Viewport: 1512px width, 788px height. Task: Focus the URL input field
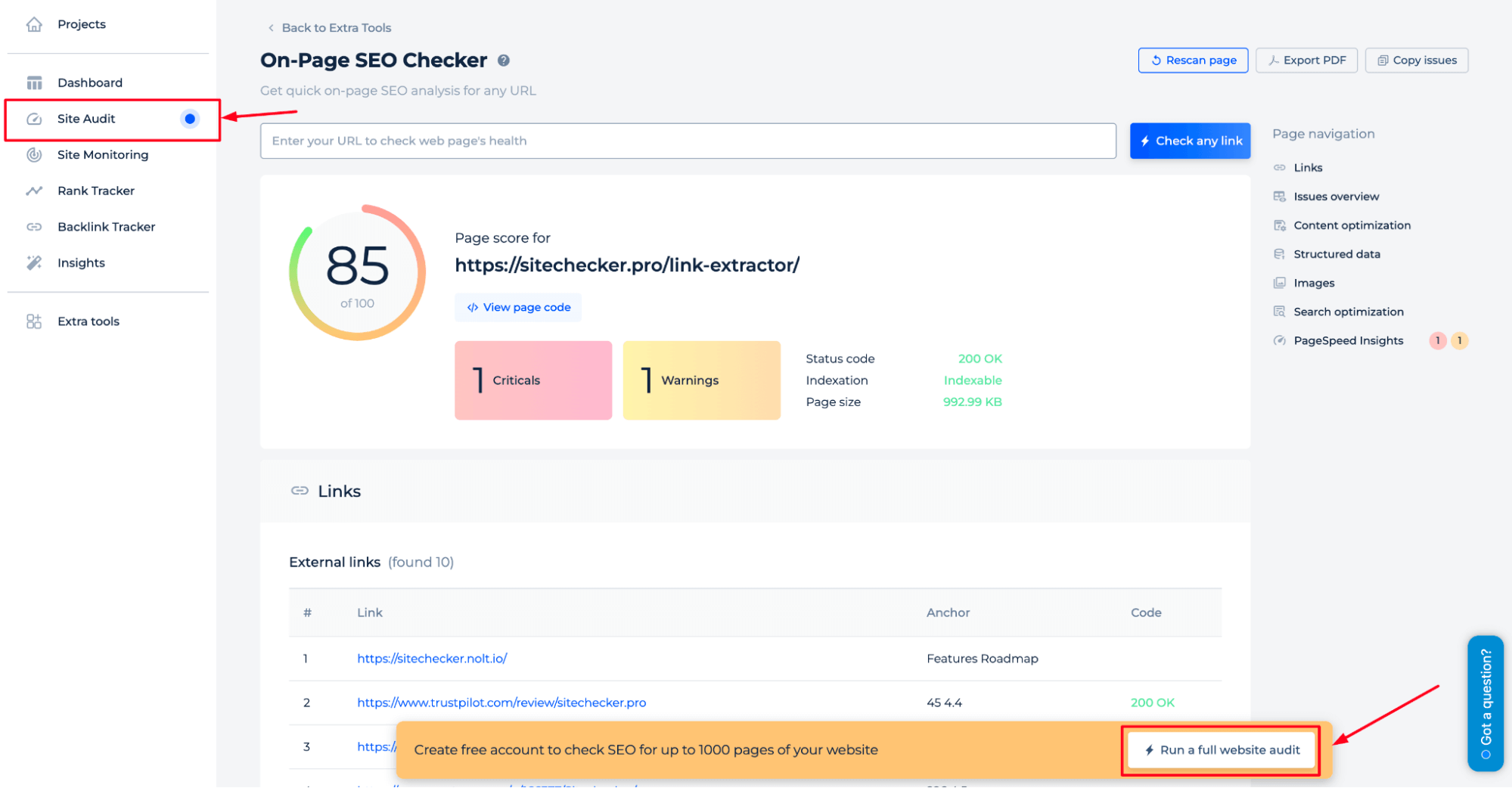pos(688,141)
